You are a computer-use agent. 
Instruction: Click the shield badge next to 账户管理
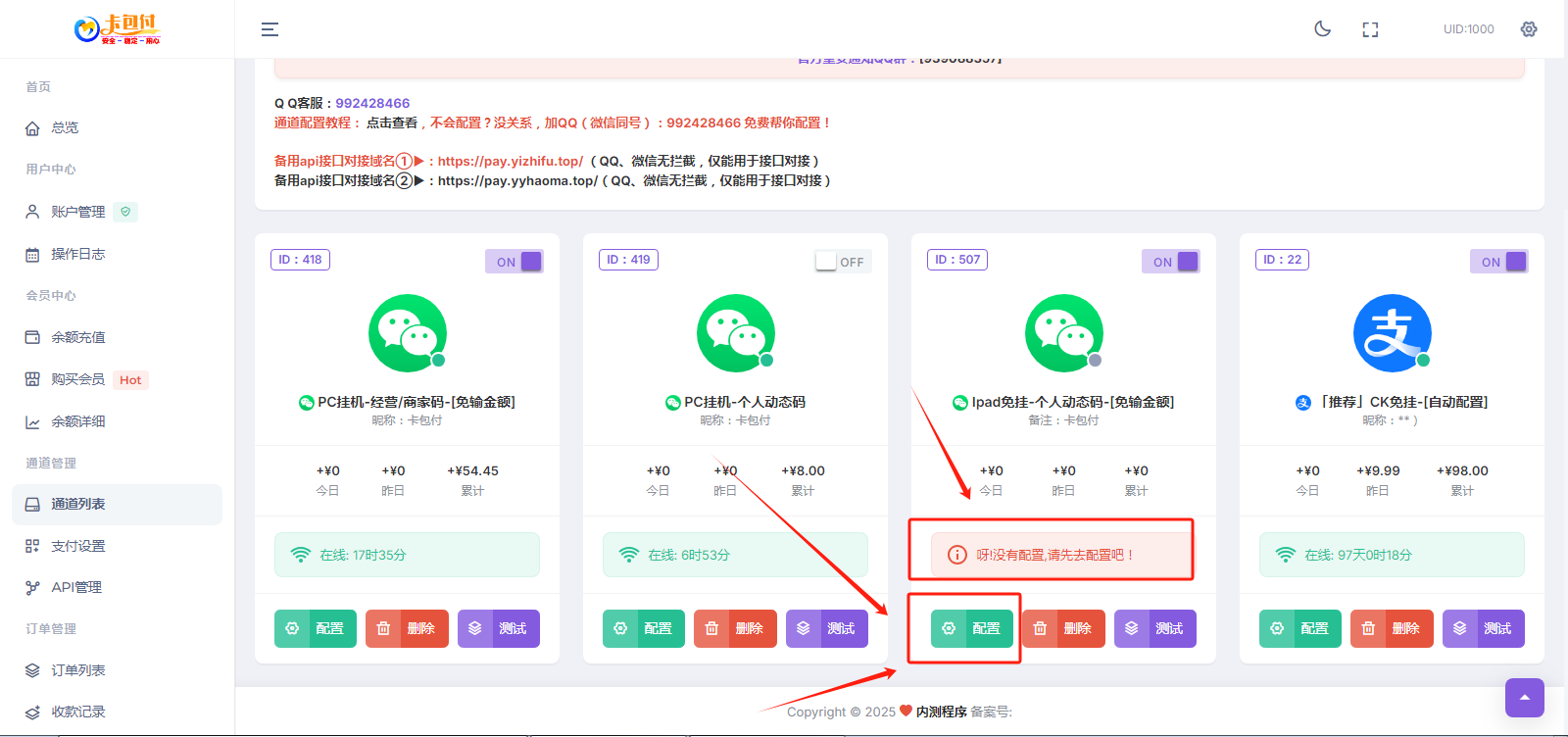[x=125, y=212]
